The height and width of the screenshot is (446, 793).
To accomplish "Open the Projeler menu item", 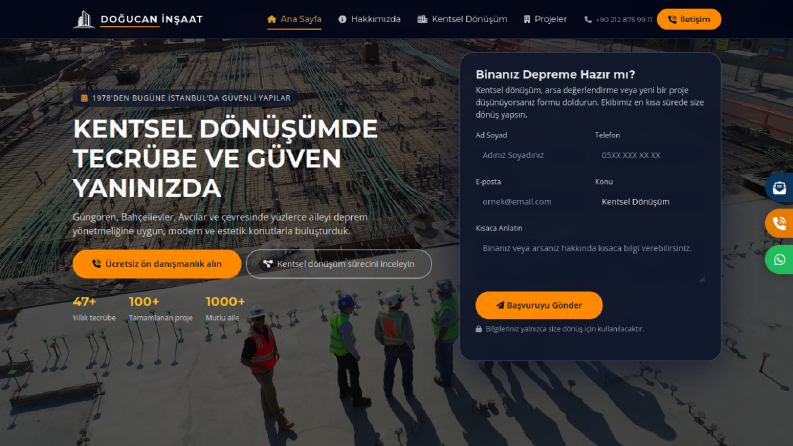I will click(545, 19).
